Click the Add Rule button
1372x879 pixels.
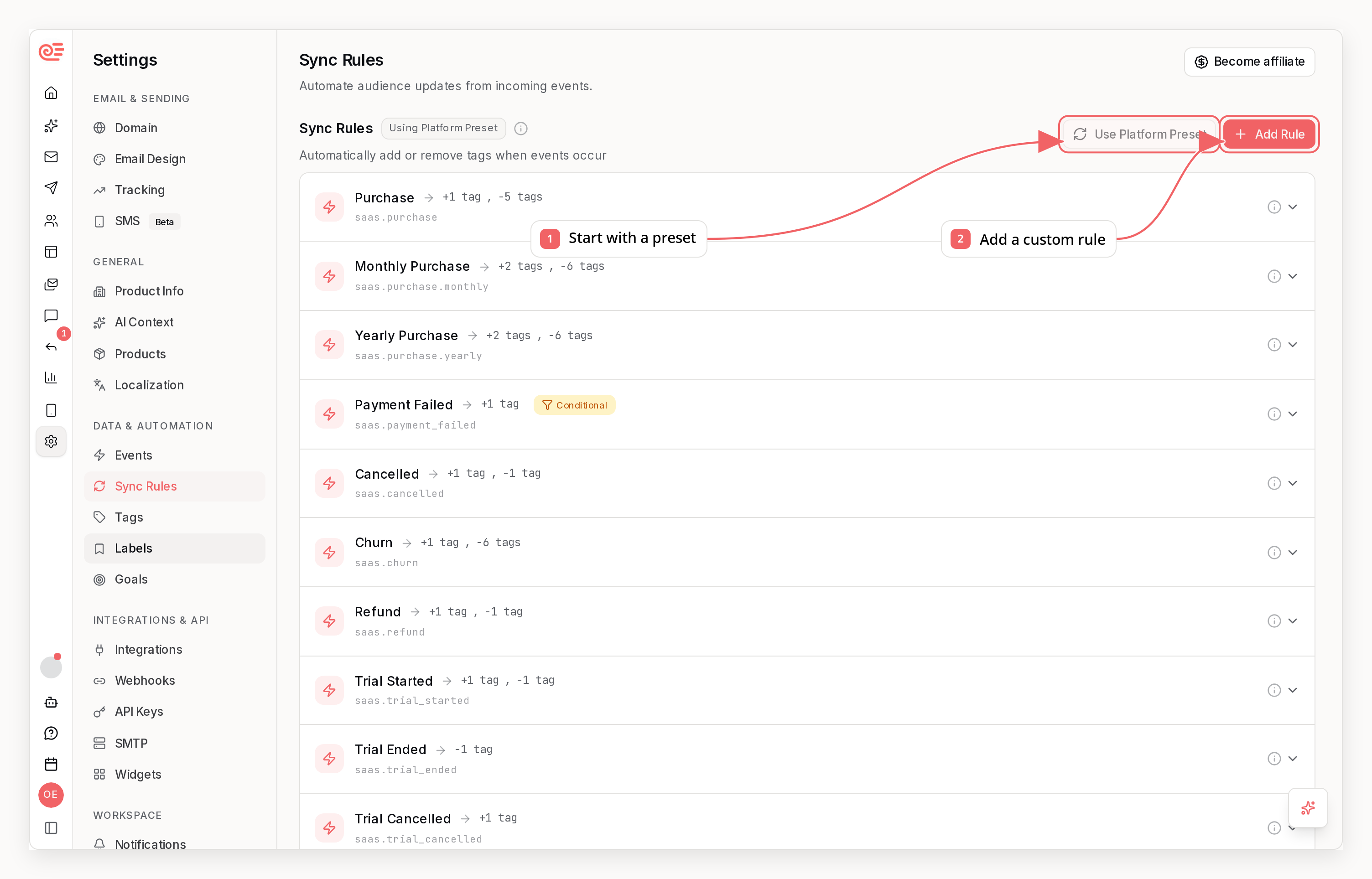(x=1269, y=134)
